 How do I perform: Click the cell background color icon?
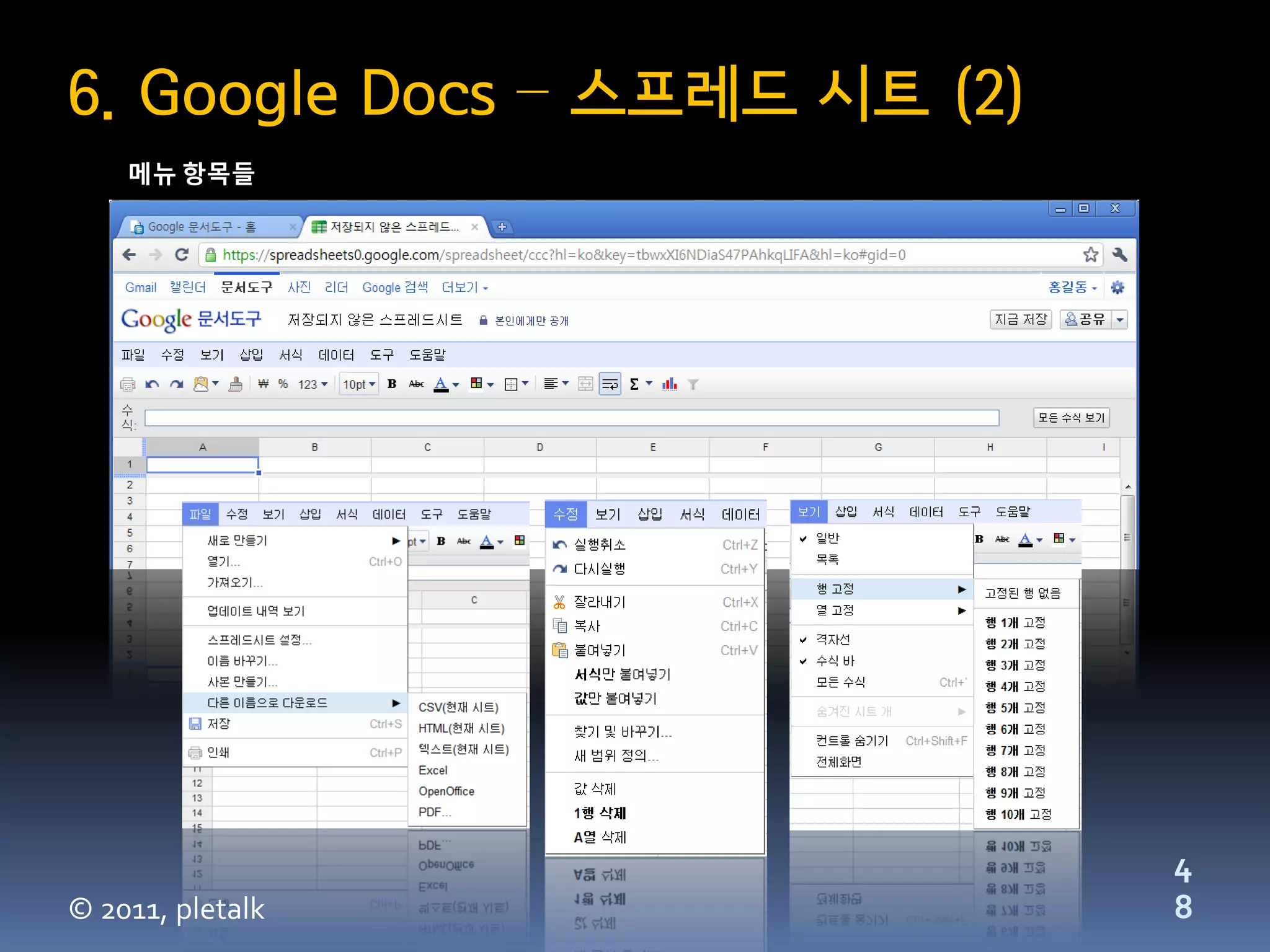[476, 384]
